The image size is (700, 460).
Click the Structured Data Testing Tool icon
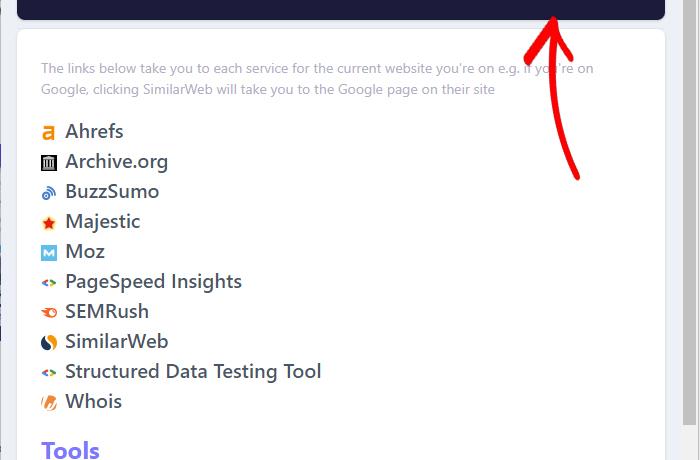pyautogui.click(x=48, y=372)
